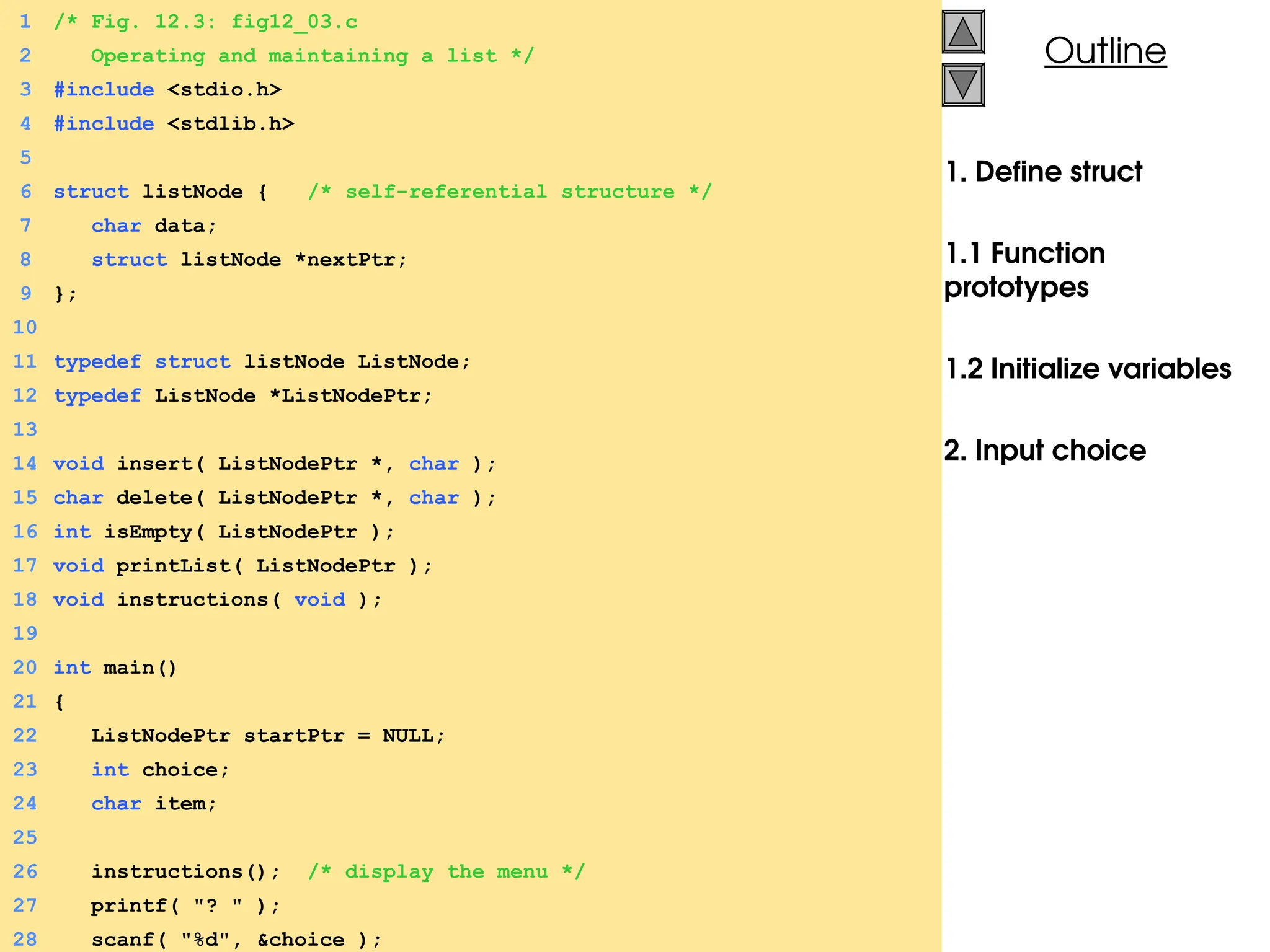Click the 'display the menu' comment
Viewport: 1270px width, 952px height.
(446, 872)
